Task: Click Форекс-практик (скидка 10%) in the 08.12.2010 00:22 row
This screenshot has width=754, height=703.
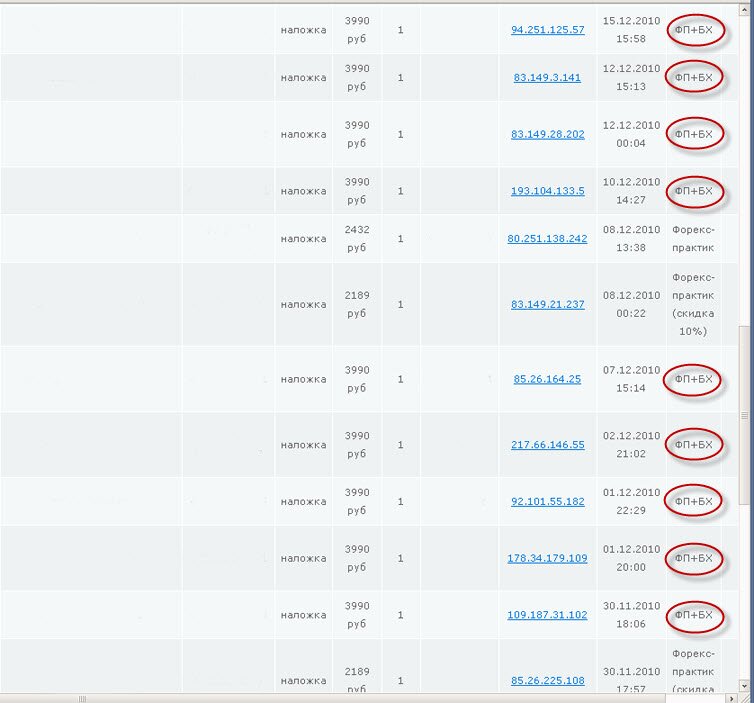Action: pos(694,305)
